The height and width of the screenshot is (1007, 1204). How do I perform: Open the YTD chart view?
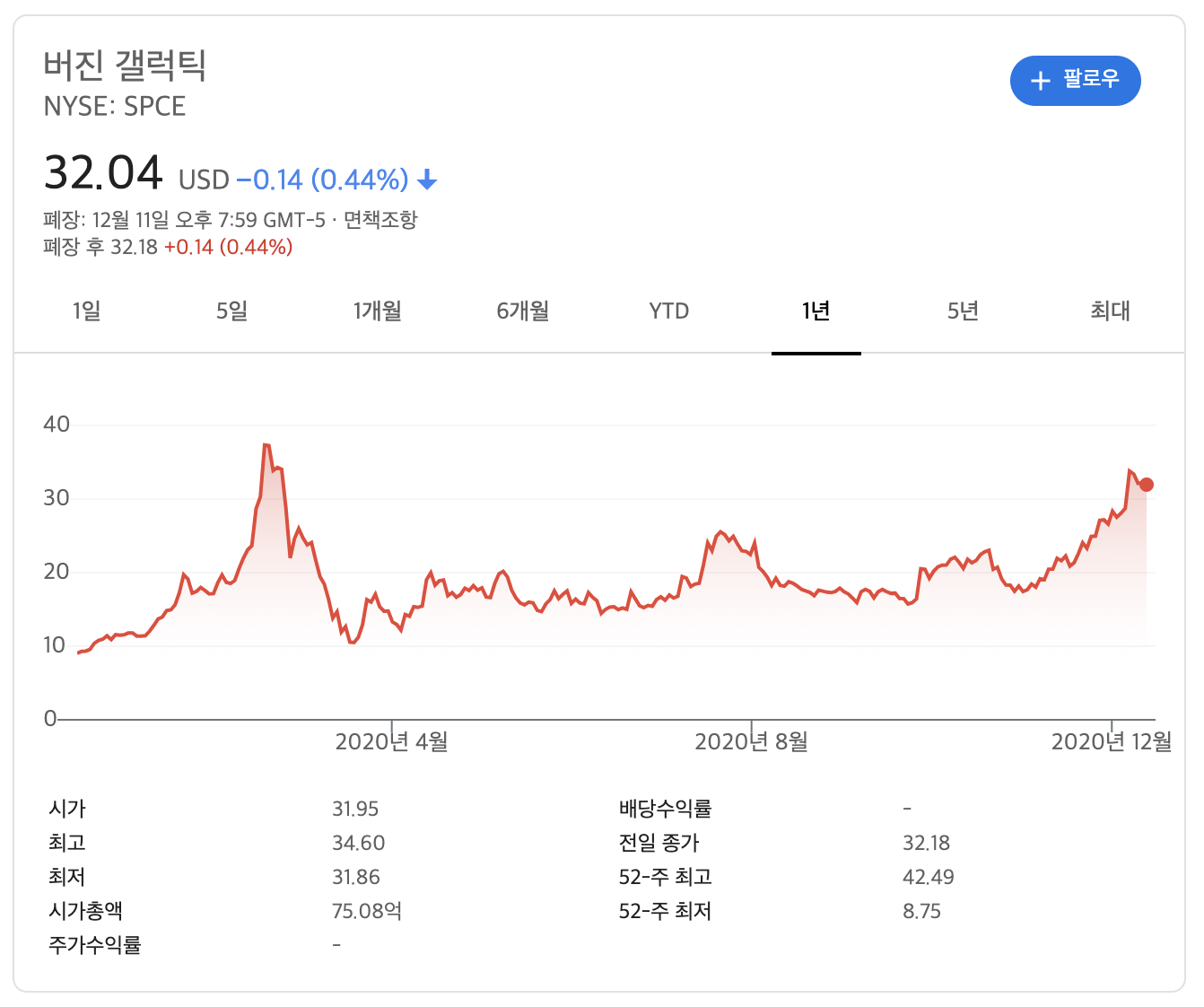(667, 311)
